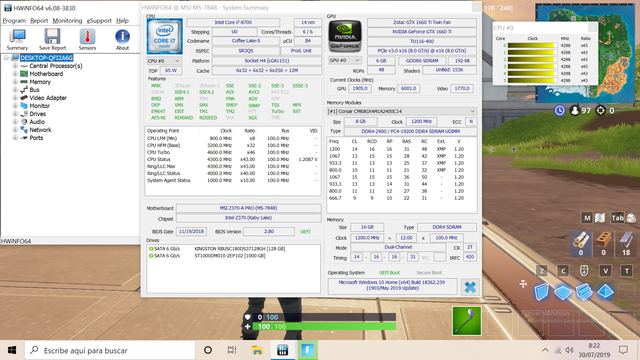Open Cortana circle icon
The height and width of the screenshot is (360, 640).
click(x=208, y=350)
